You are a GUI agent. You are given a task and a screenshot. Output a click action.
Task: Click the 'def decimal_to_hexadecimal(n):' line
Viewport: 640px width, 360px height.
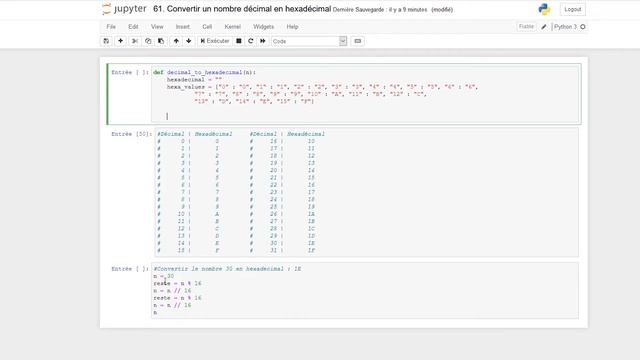(x=204, y=72)
